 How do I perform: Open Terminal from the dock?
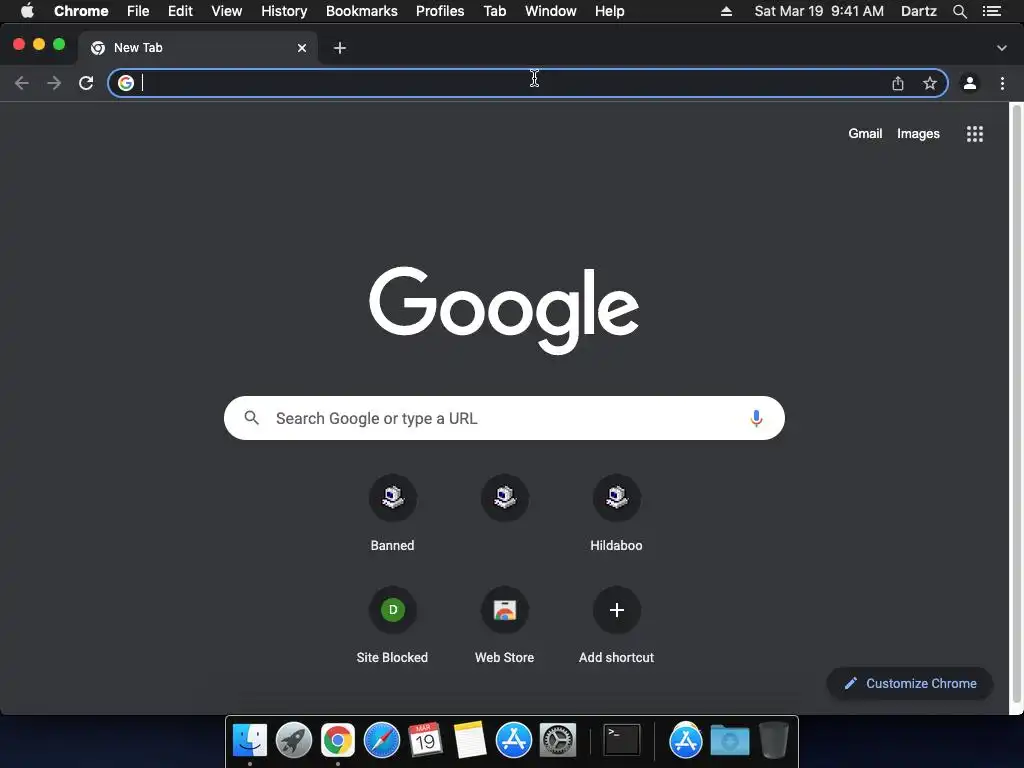click(x=622, y=740)
